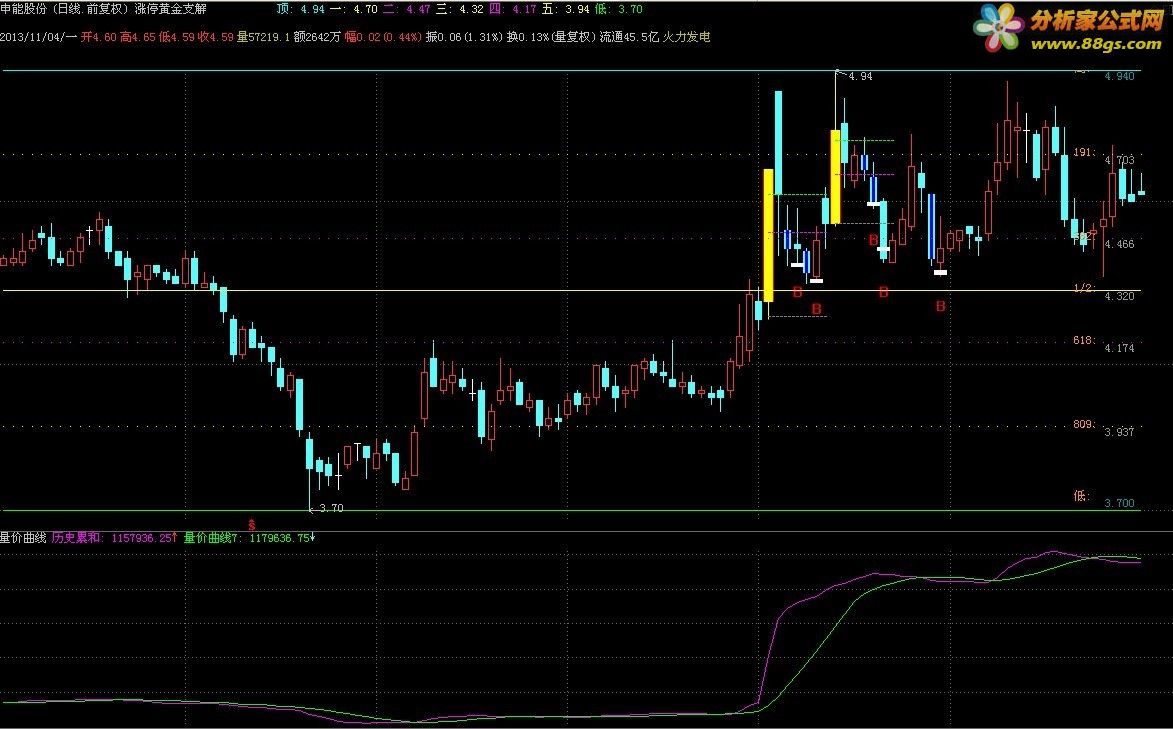The width and height of the screenshot is (1173, 729).
Task: Click the 高4.65 high price value
Action: [138, 37]
